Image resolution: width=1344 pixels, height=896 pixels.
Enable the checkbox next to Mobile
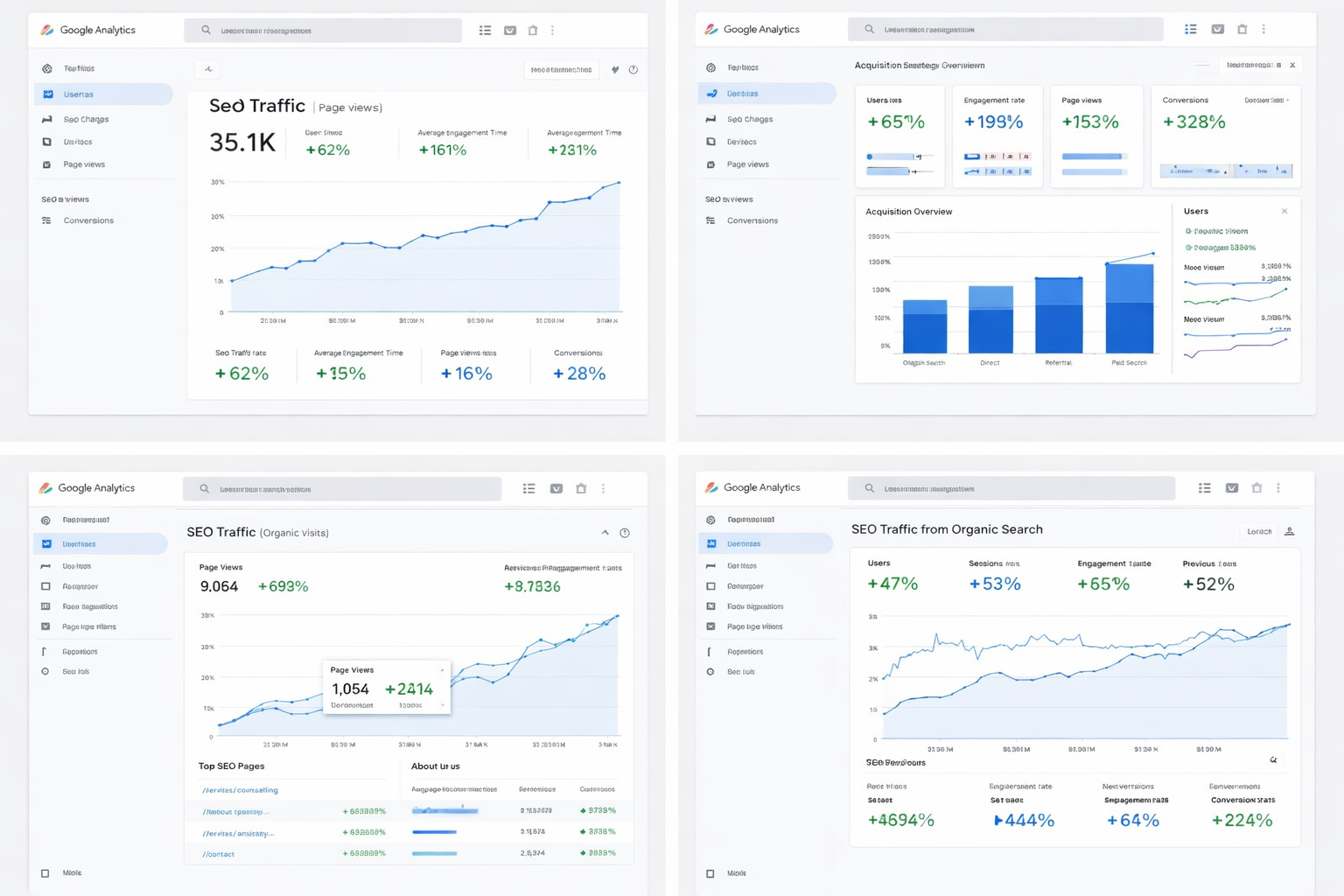pos(44,872)
